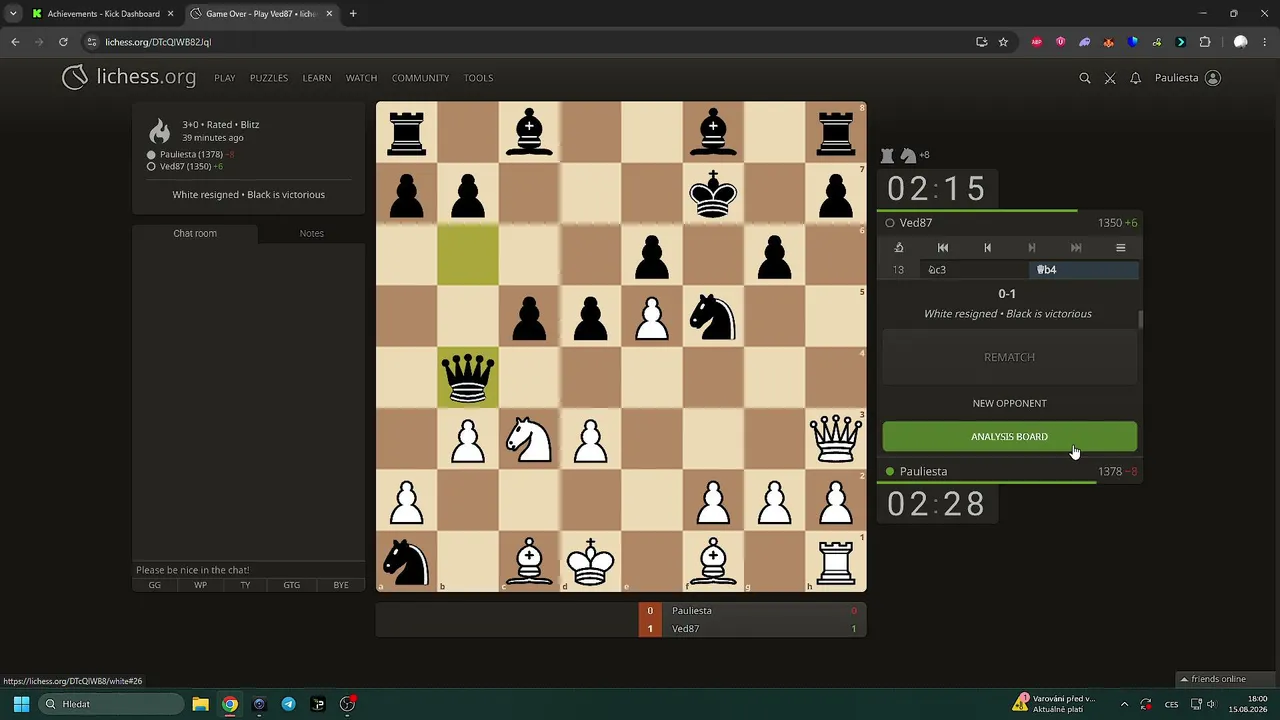Image resolution: width=1280 pixels, height=720 pixels.
Task: Go back in browser history
Action: 15,42
